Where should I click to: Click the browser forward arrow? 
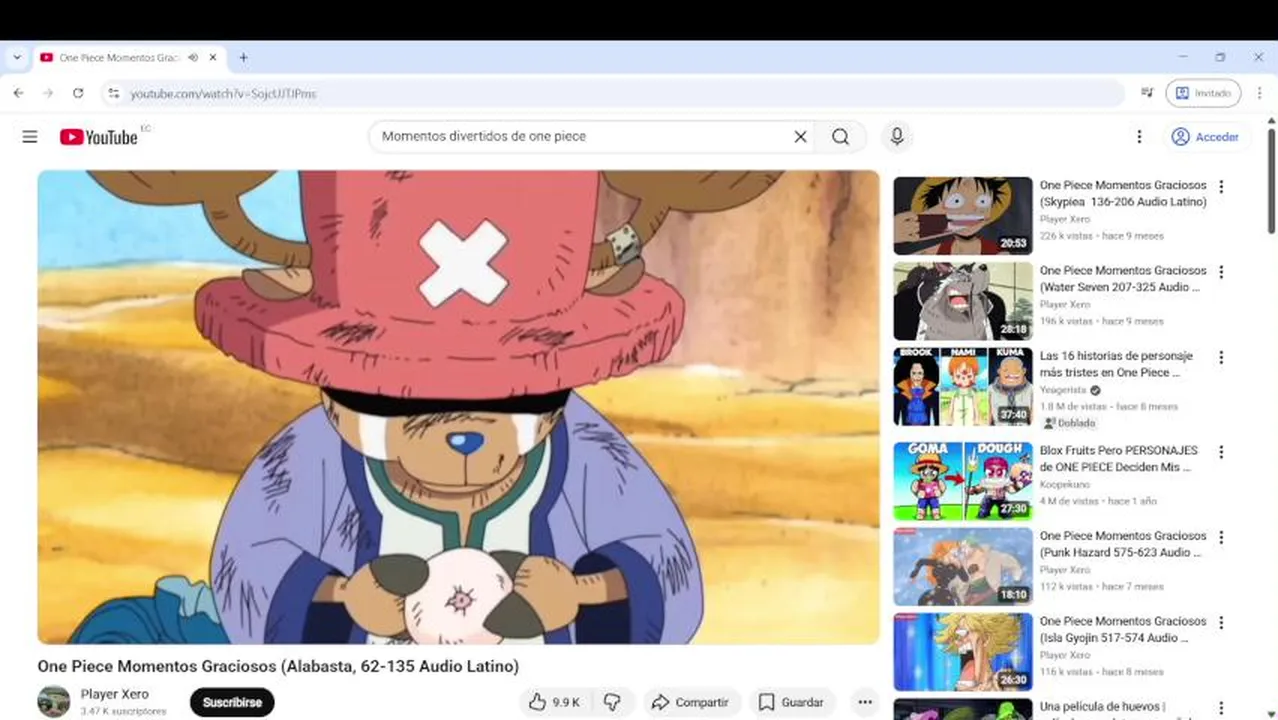[x=48, y=93]
